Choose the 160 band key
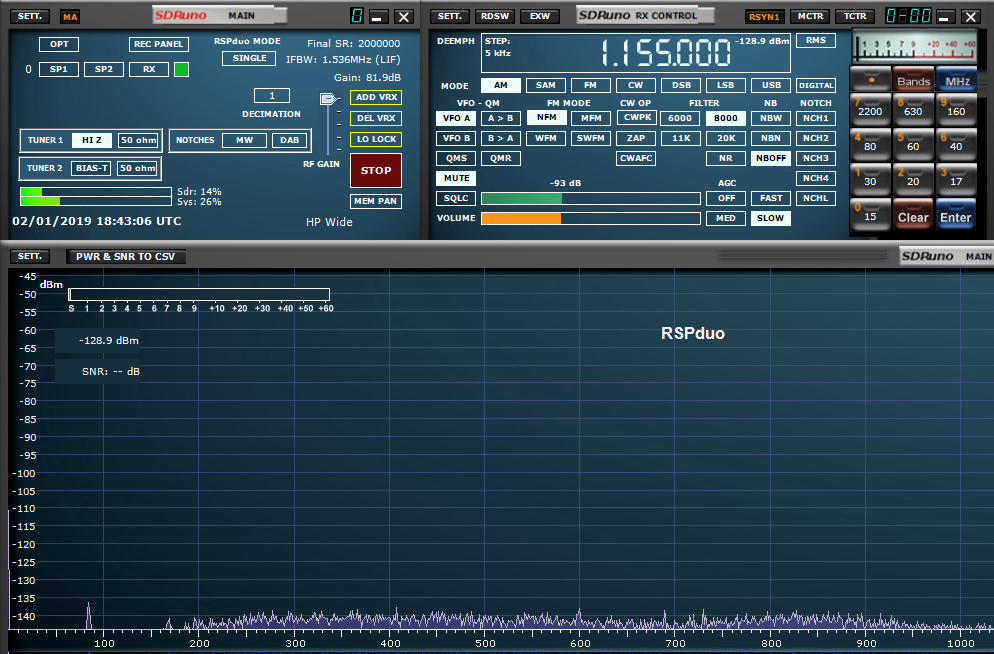The width and height of the screenshot is (994, 654). 957,110
